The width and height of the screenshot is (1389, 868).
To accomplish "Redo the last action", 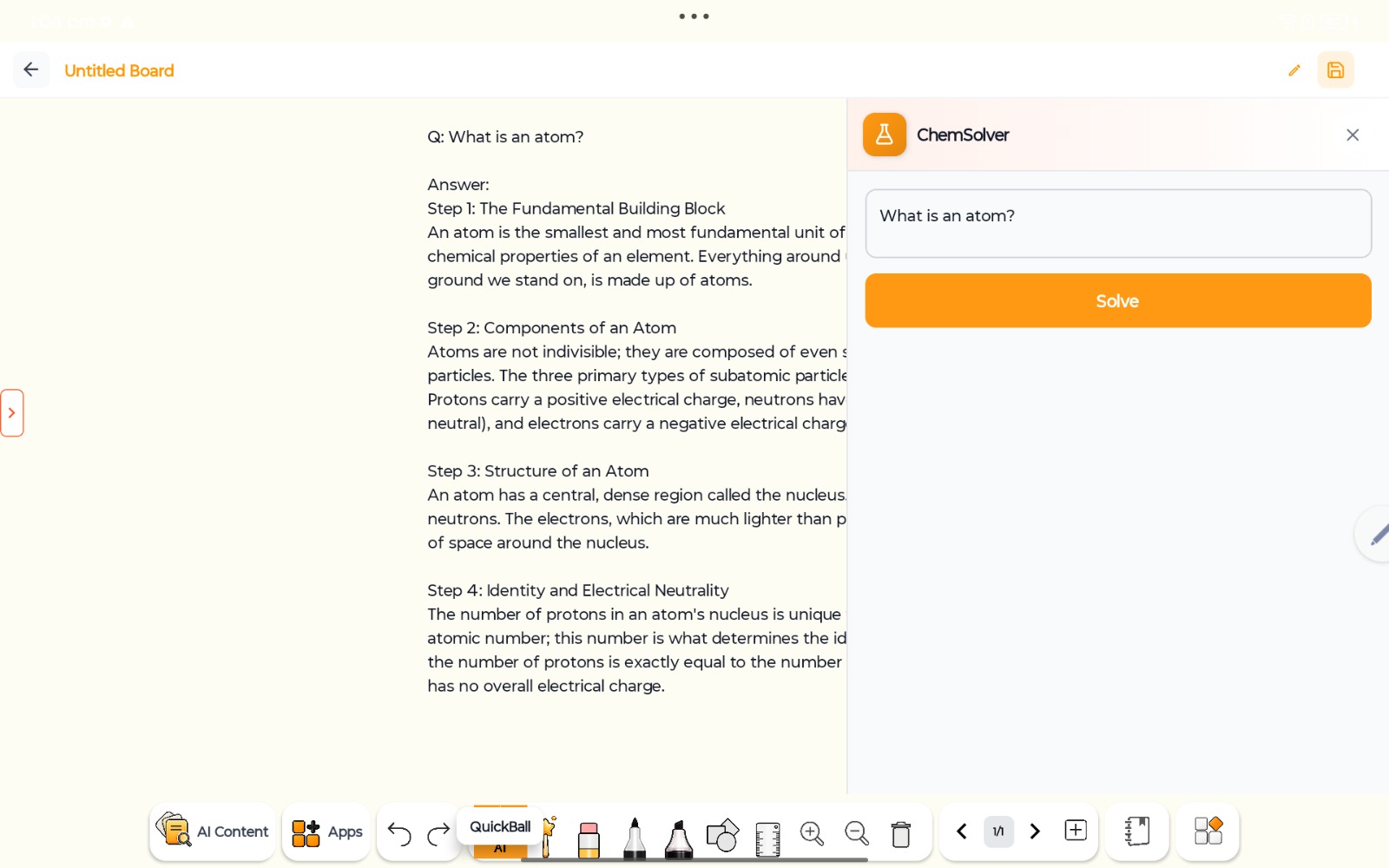I will [438, 833].
